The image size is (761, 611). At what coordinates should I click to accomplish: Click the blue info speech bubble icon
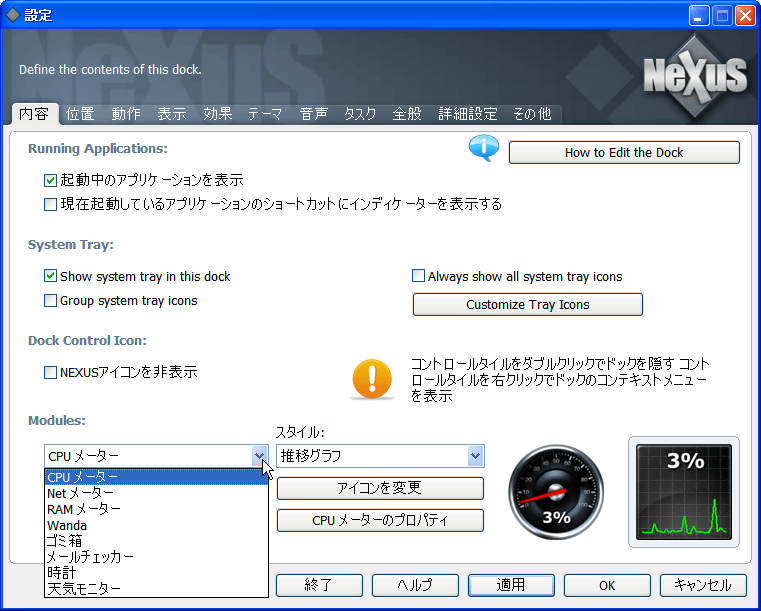coord(484,149)
